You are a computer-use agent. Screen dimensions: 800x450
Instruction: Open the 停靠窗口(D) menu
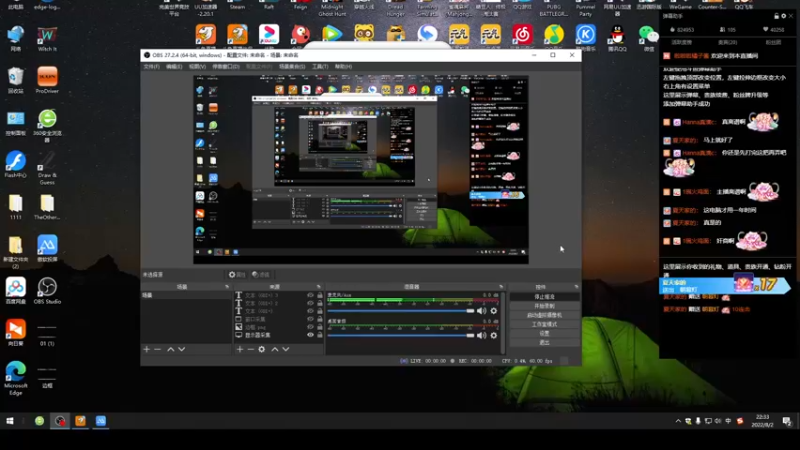coord(226,66)
